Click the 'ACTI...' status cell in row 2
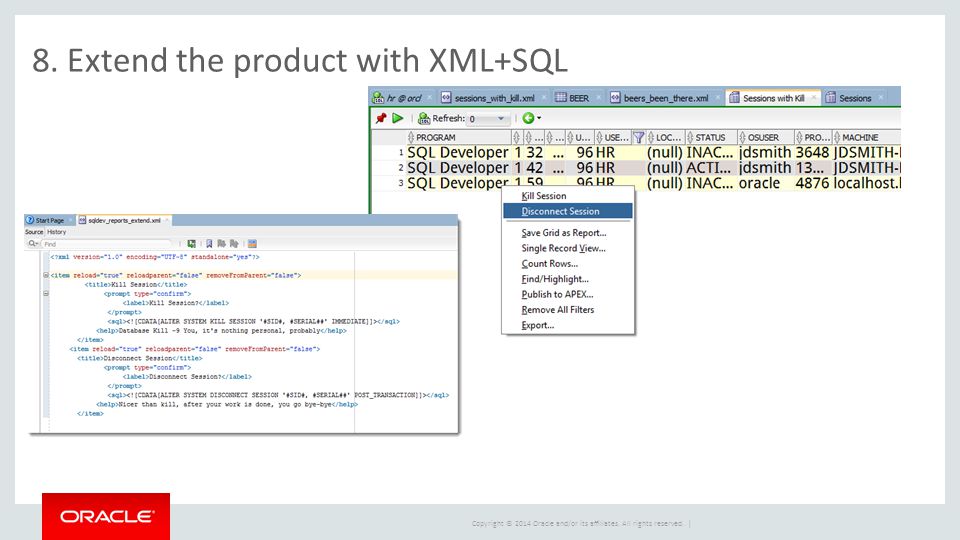The width and height of the screenshot is (960, 540). [x=710, y=168]
